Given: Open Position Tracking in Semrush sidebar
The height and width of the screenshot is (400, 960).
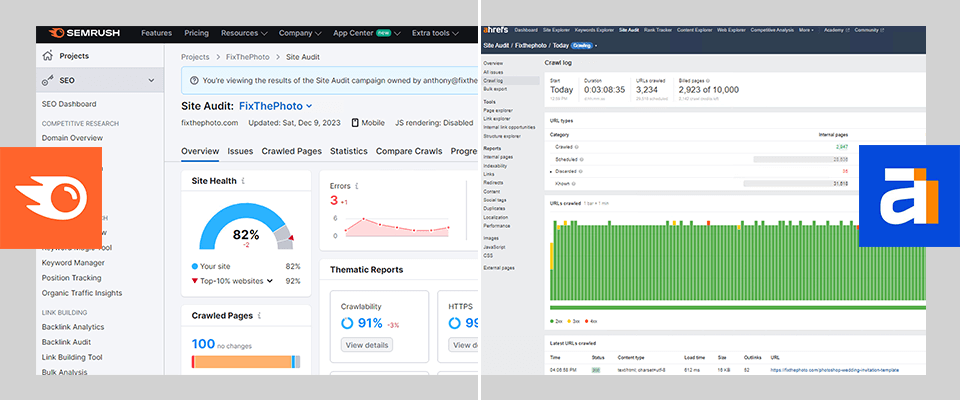Looking at the screenshot, I should click(x=72, y=278).
